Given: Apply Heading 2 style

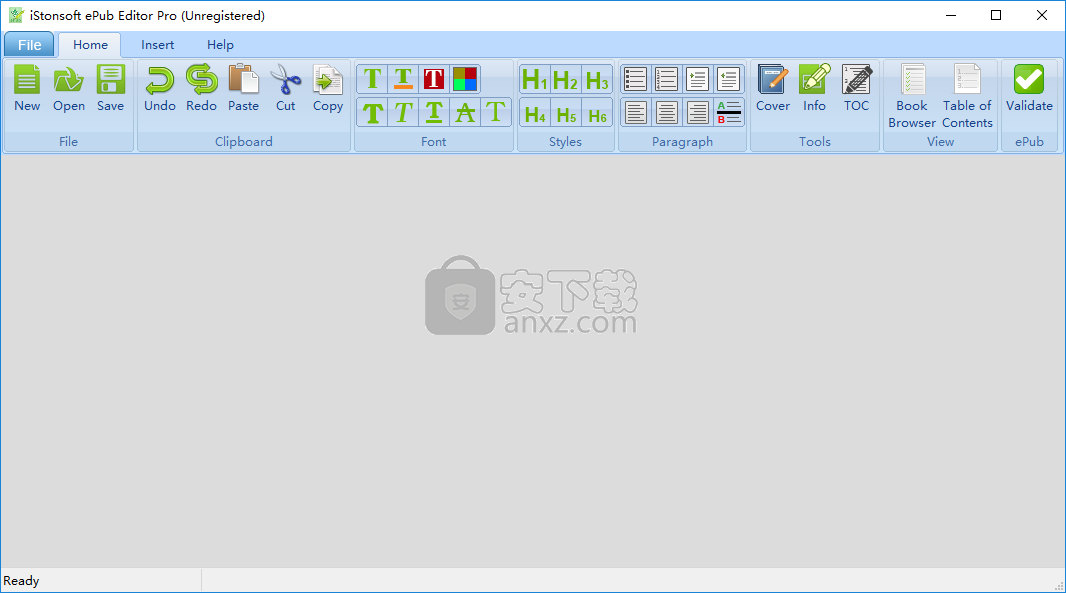Looking at the screenshot, I should 566,80.
